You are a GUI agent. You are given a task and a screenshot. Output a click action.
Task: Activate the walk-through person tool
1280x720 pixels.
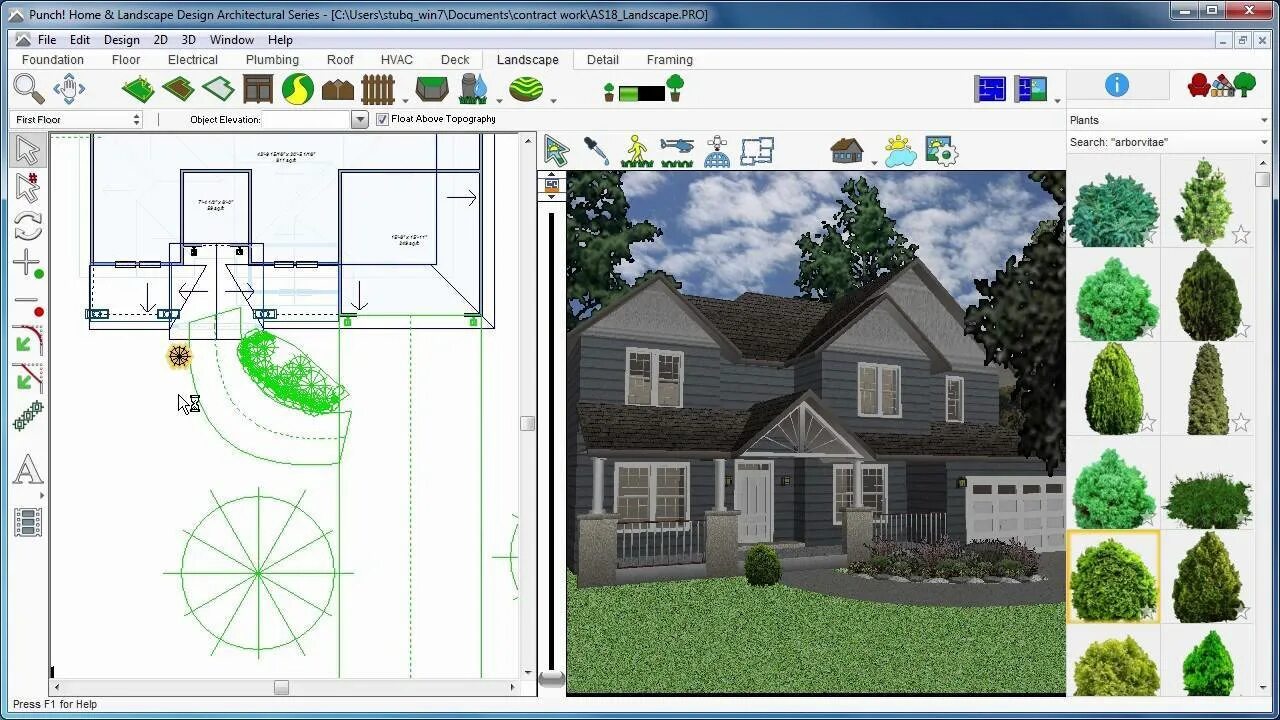coord(637,151)
